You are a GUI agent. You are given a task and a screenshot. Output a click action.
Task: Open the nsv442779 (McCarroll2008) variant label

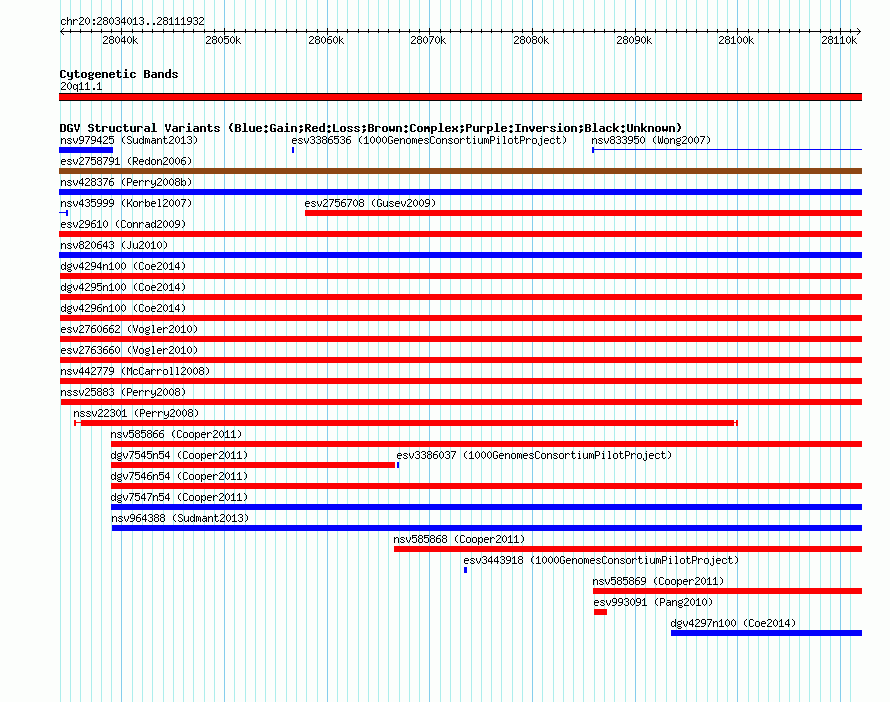(135, 371)
